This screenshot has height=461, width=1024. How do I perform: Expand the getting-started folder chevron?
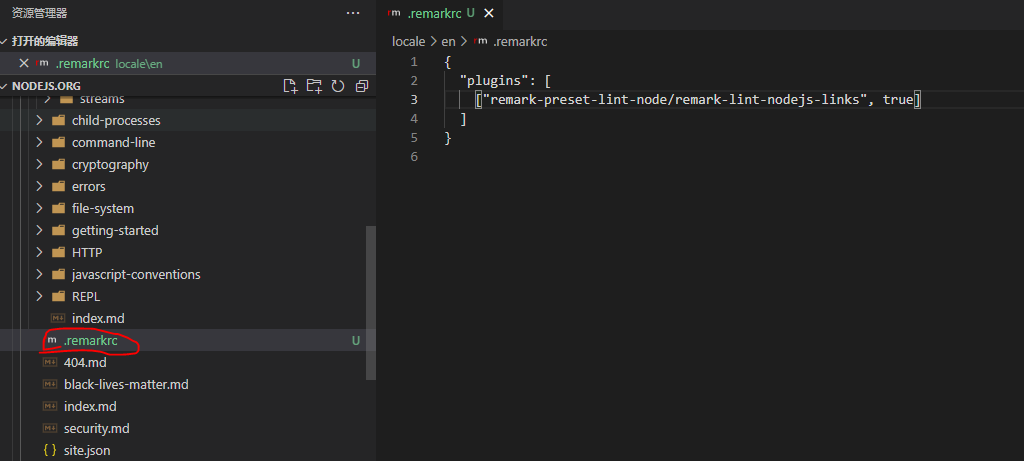(x=39, y=230)
